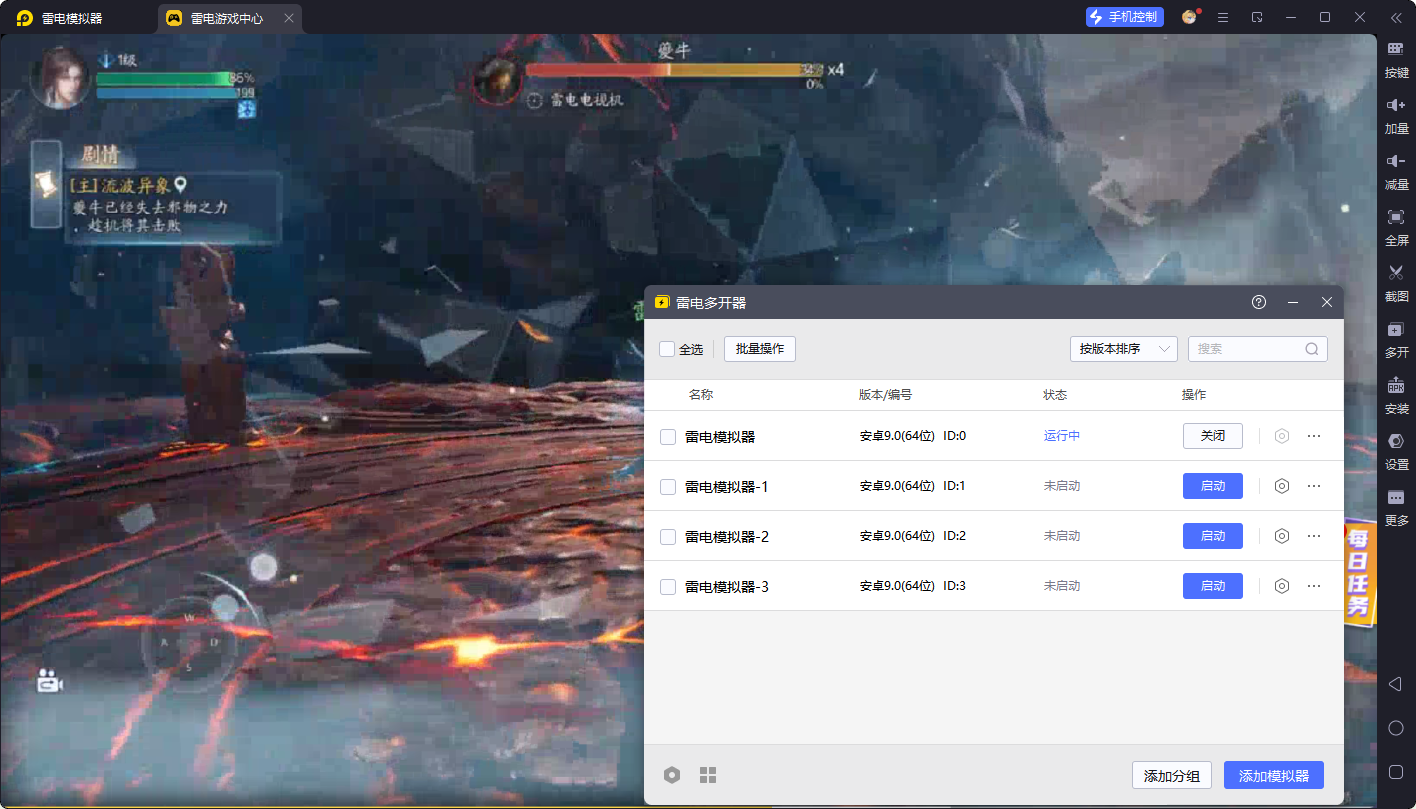Click the detach window icon in title bar

[x=1257, y=17]
